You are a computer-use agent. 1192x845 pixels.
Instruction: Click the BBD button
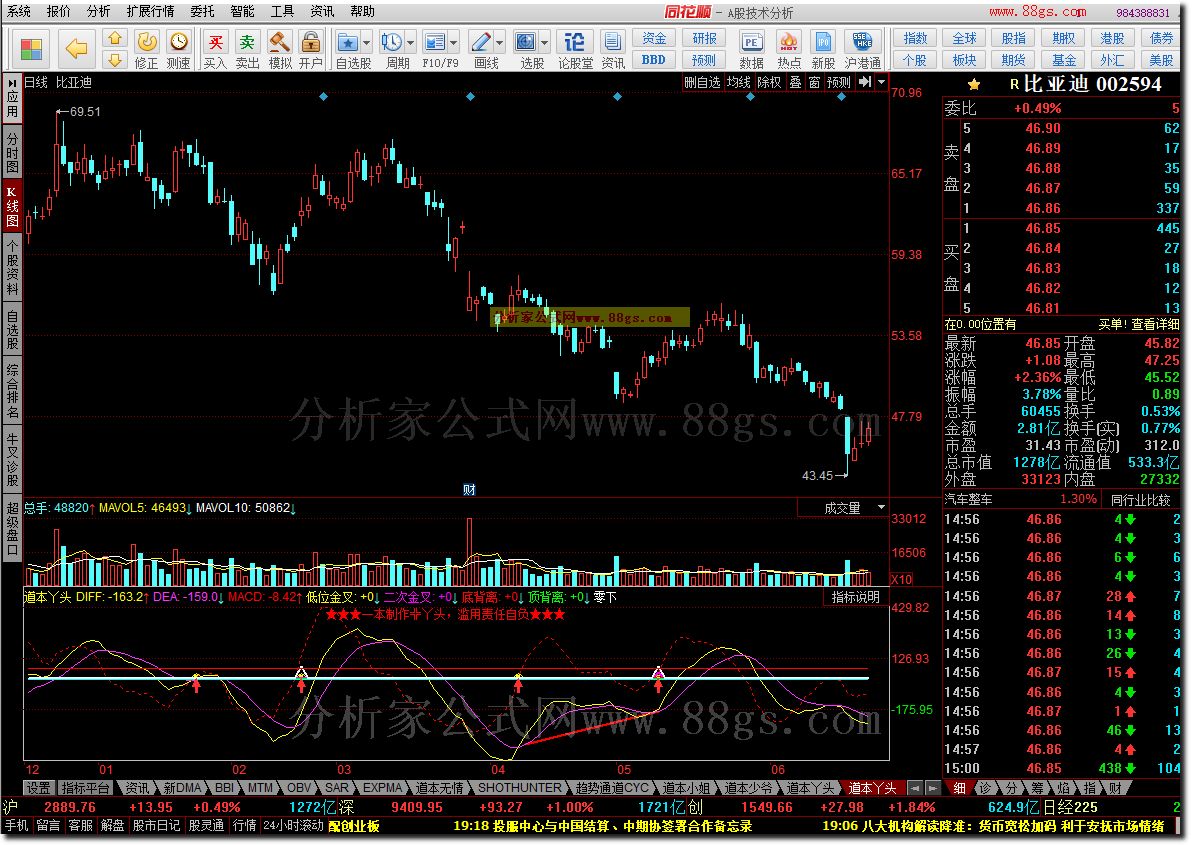pos(654,60)
